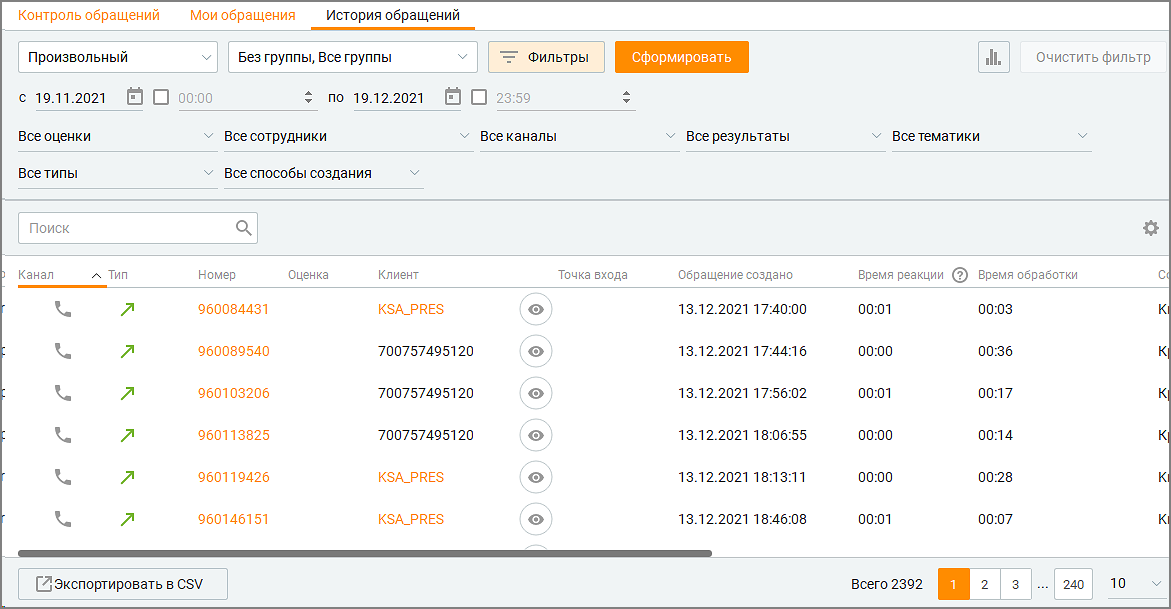This screenshot has width=1171, height=609.
Task: Click the help icon beside Время реакции
Action: click(x=960, y=275)
